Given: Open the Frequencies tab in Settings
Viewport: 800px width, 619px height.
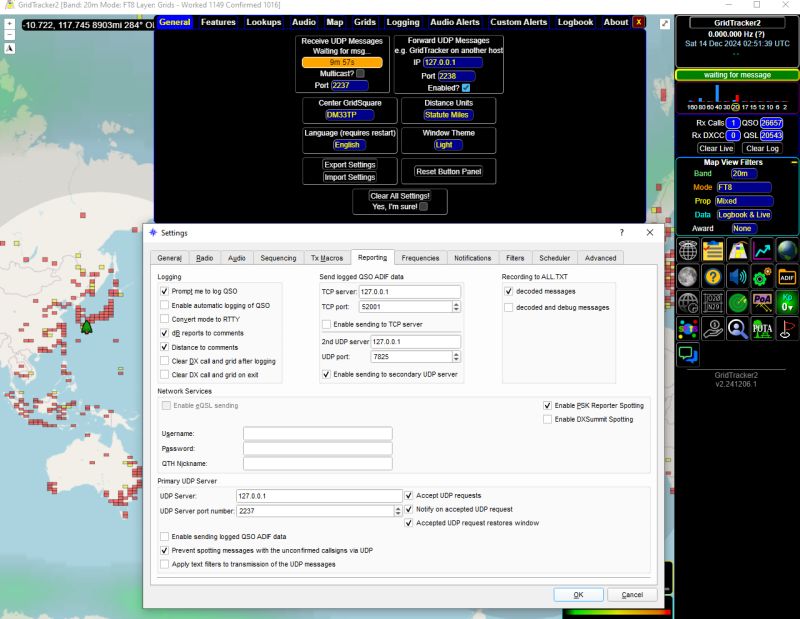Looking at the screenshot, I should (420, 258).
